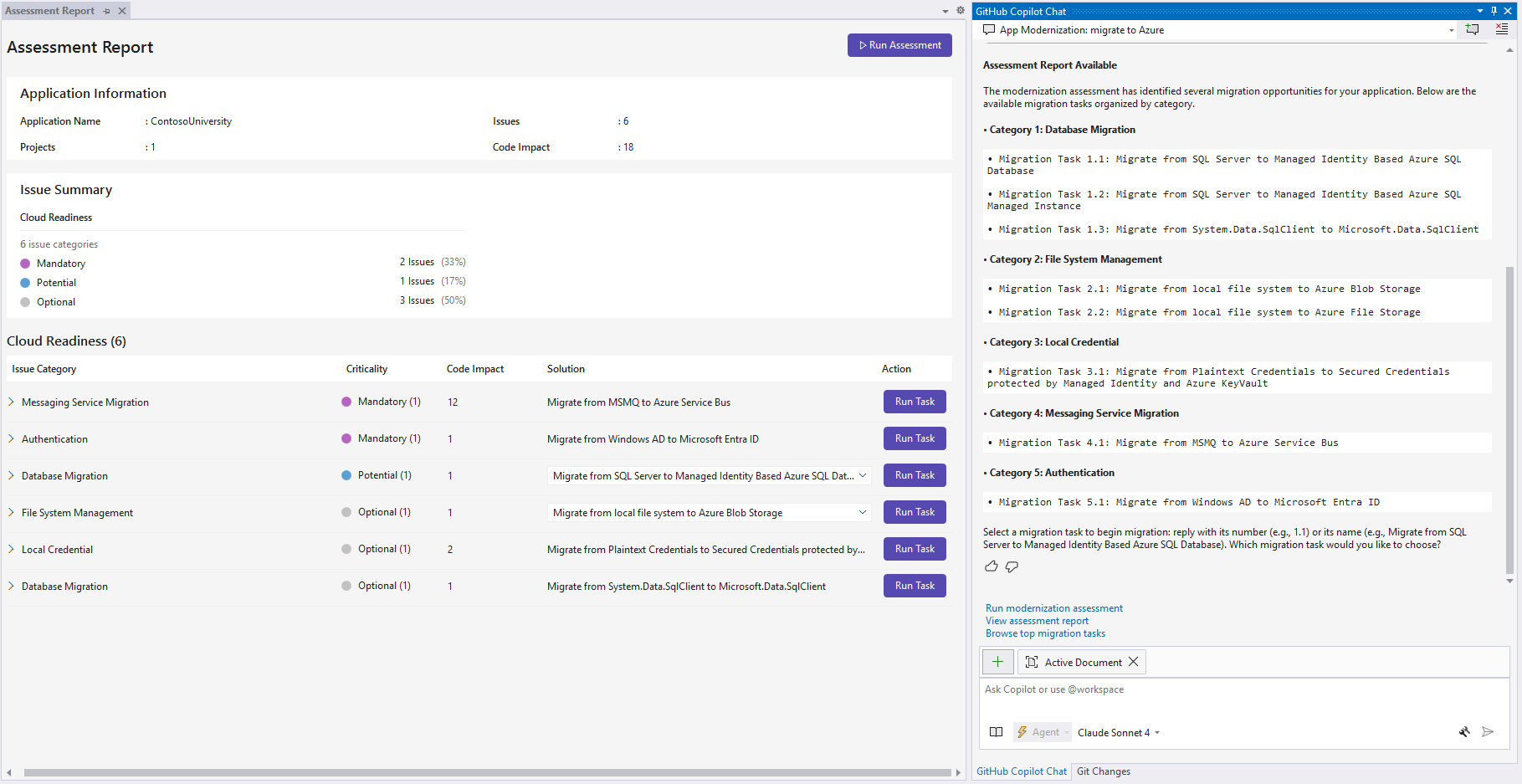The height and width of the screenshot is (784, 1522).
Task: Unpin the GitHub Copilot Chat window
Action: [x=1493, y=10]
